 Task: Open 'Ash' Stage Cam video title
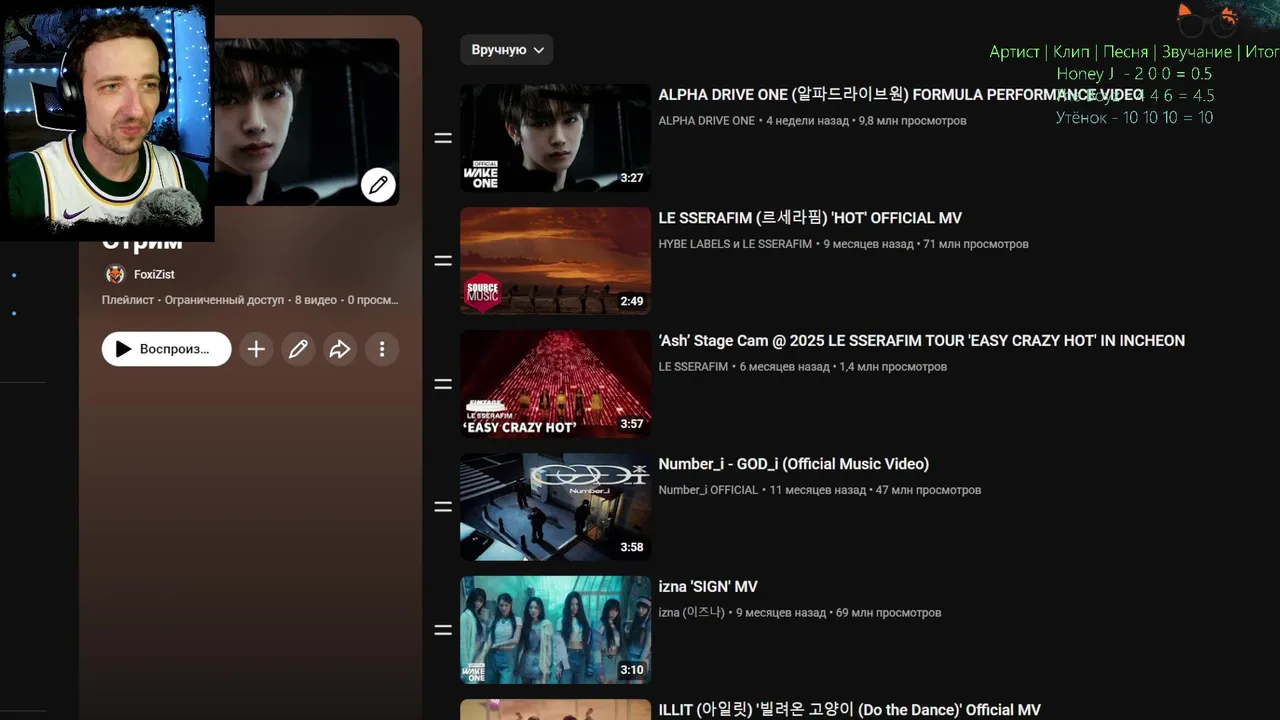tap(921, 341)
